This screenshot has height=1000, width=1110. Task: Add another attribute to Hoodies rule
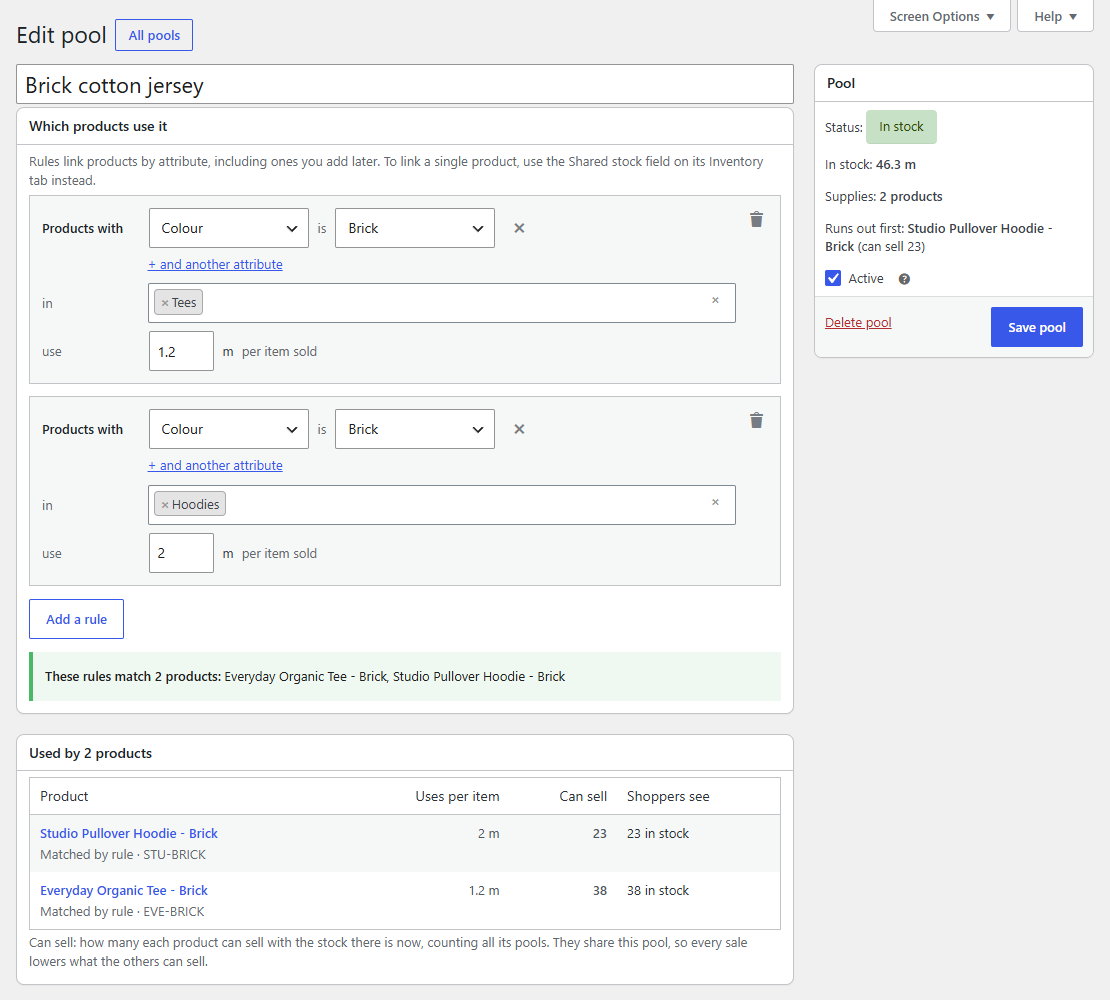click(215, 466)
